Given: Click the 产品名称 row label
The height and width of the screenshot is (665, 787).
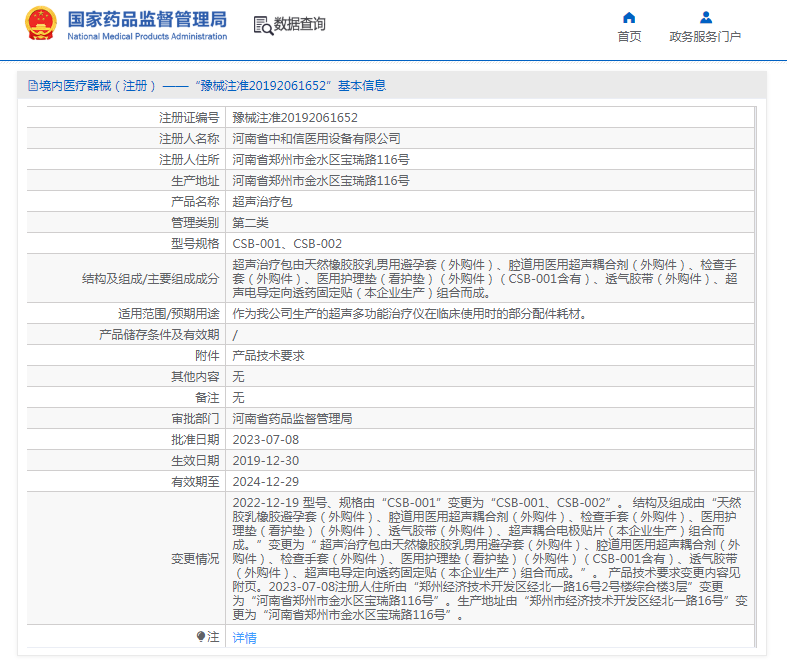Looking at the screenshot, I should [195, 202].
